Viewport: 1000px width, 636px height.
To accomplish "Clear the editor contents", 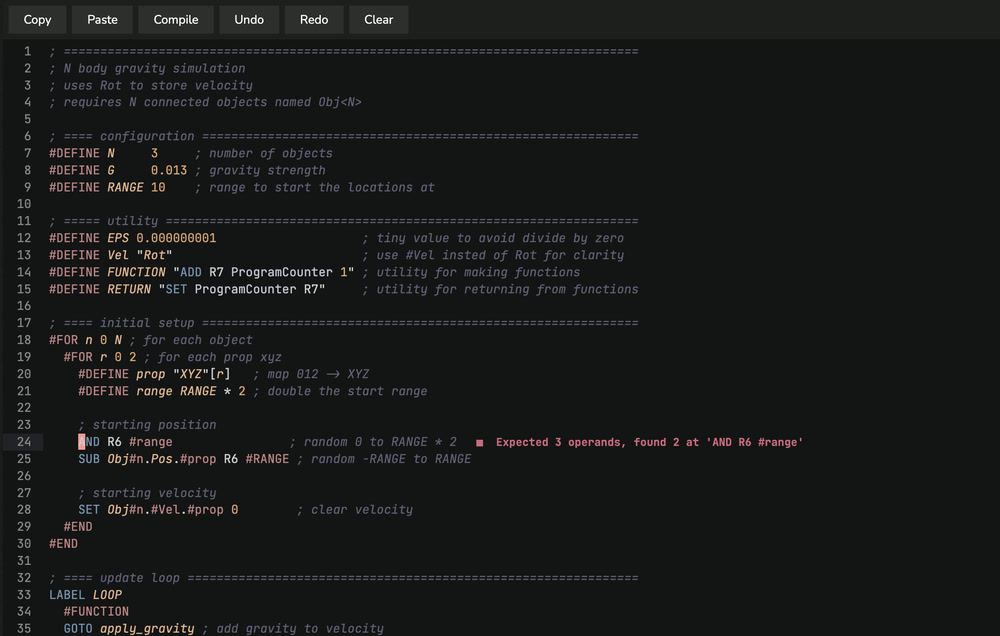I will [378, 20].
